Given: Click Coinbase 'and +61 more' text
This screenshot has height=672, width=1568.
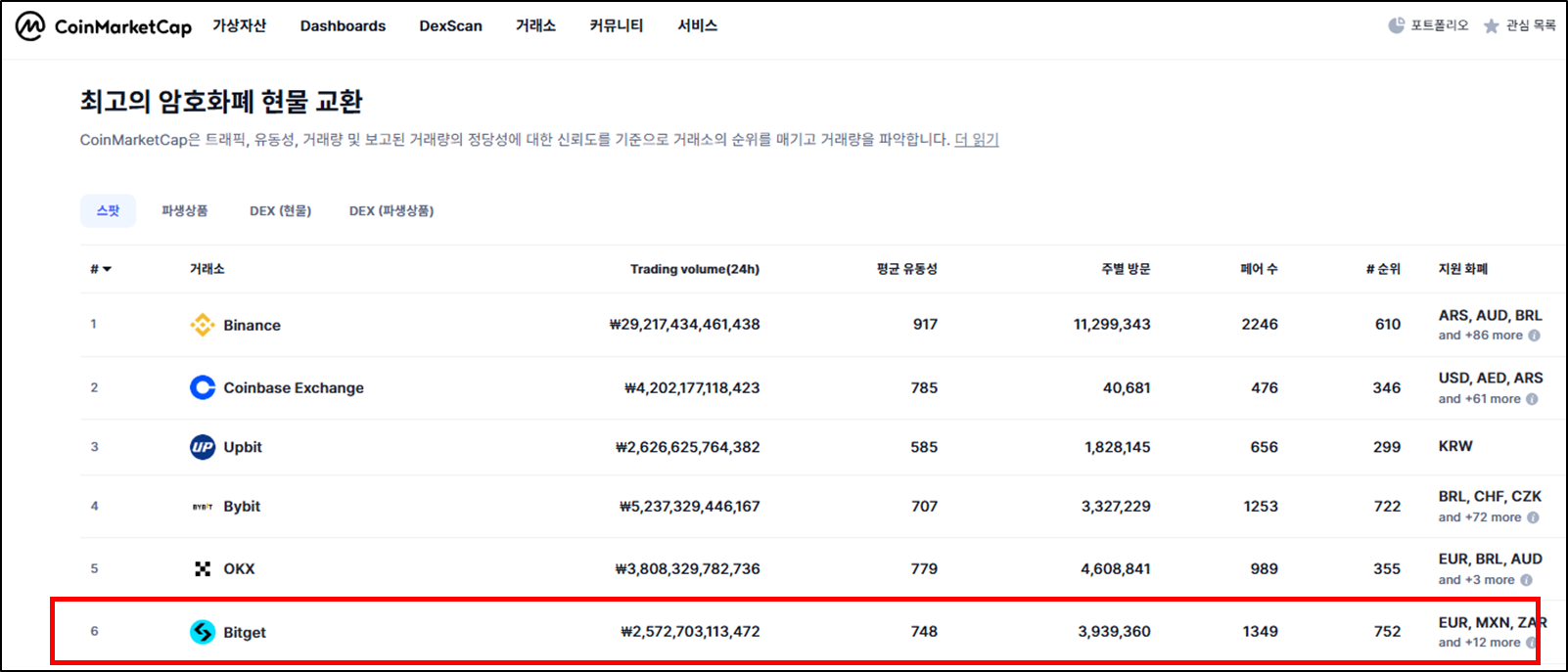Looking at the screenshot, I should coord(1480,399).
